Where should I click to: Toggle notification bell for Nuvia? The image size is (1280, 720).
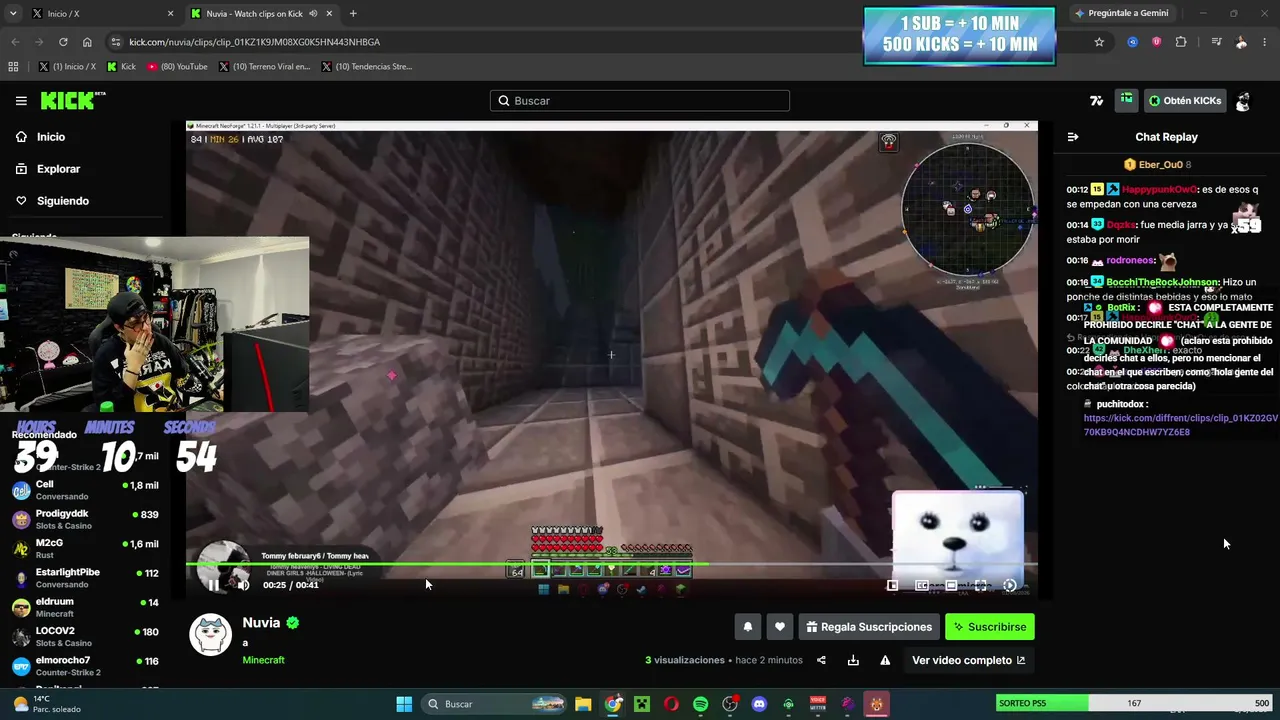[x=747, y=627]
